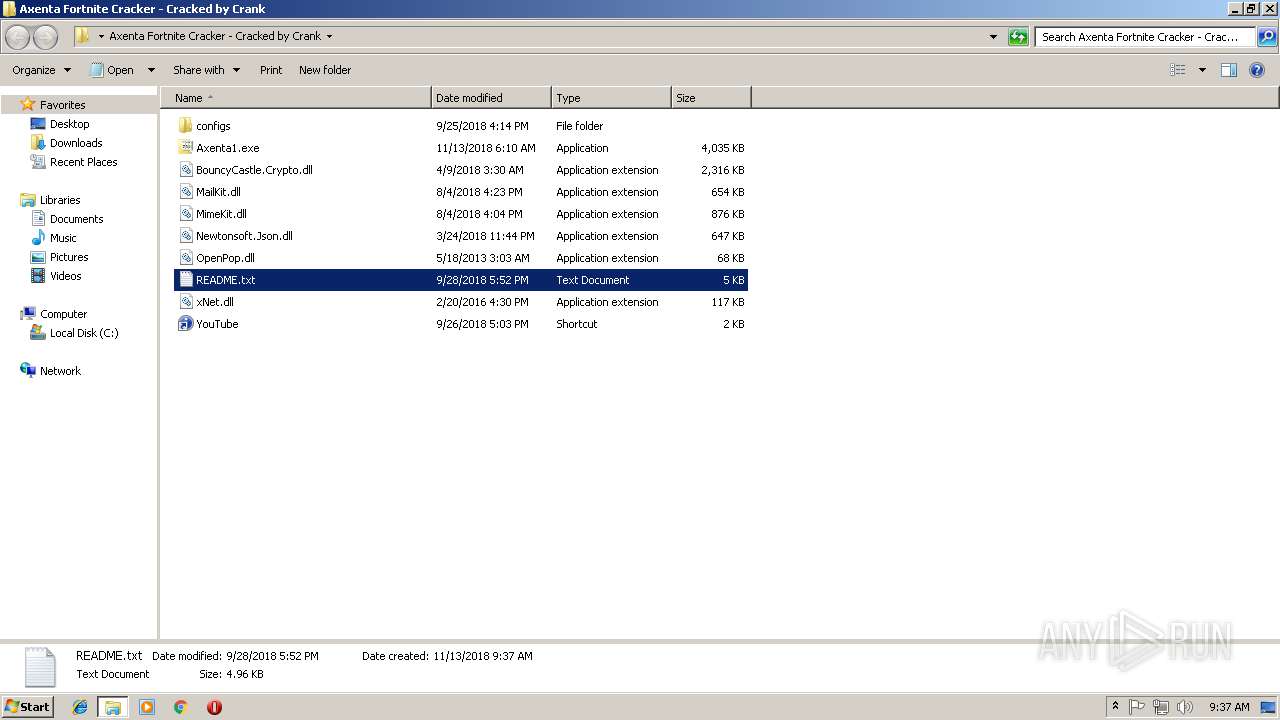This screenshot has width=1280, height=720.
Task: Open the Share with dropdown
Action: point(207,70)
